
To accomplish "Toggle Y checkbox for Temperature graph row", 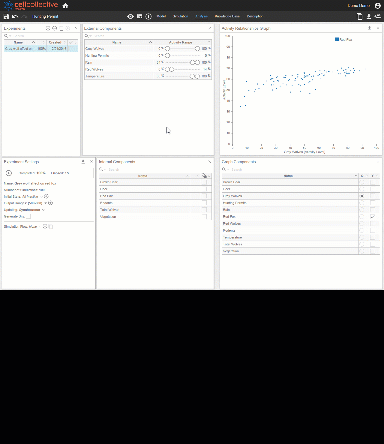I will [373, 237].
